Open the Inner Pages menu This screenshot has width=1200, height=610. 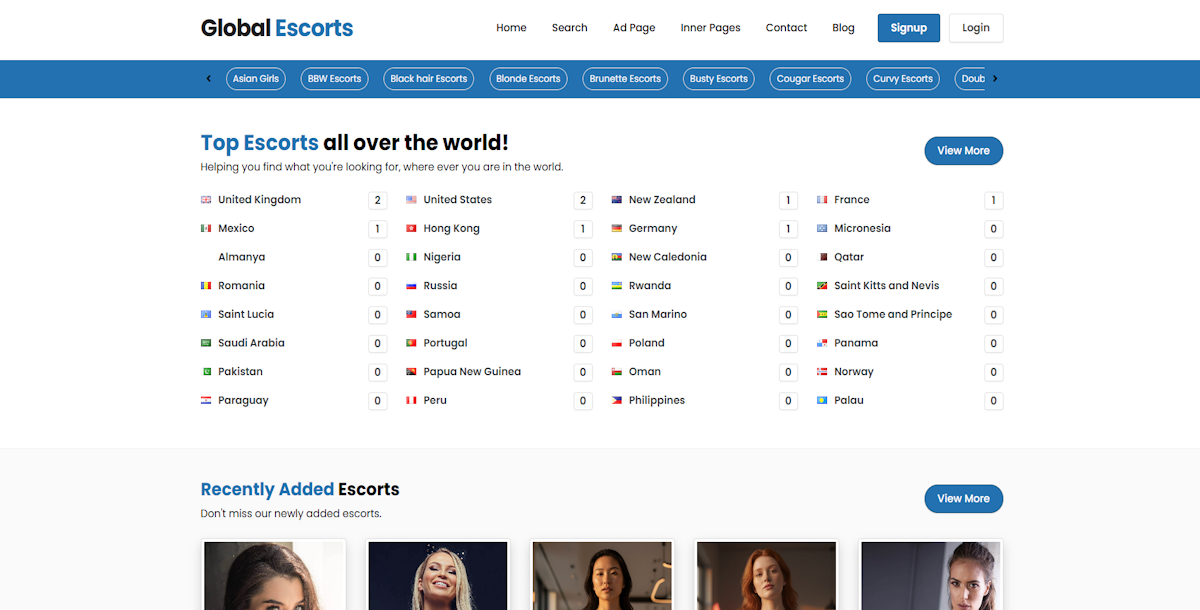[x=710, y=28]
